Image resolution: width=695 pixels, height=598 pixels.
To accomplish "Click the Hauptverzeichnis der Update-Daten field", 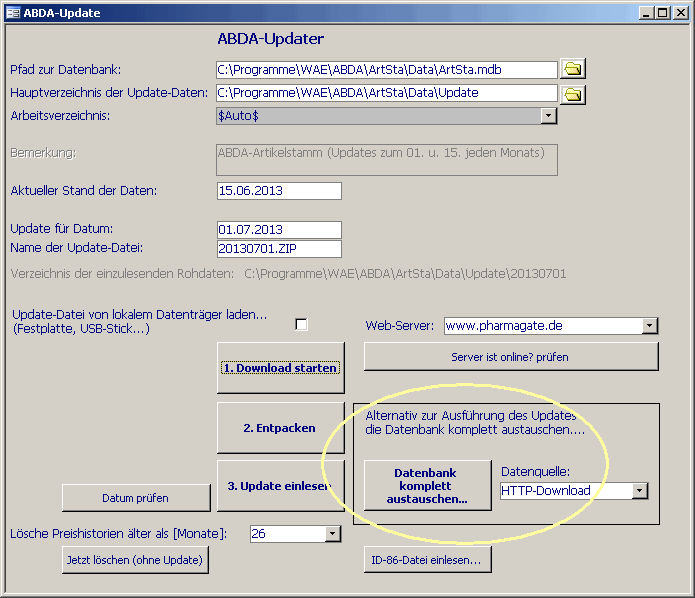I will point(387,93).
